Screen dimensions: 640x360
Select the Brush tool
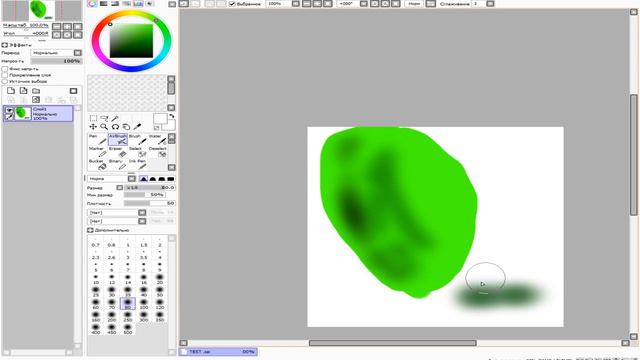point(138,139)
